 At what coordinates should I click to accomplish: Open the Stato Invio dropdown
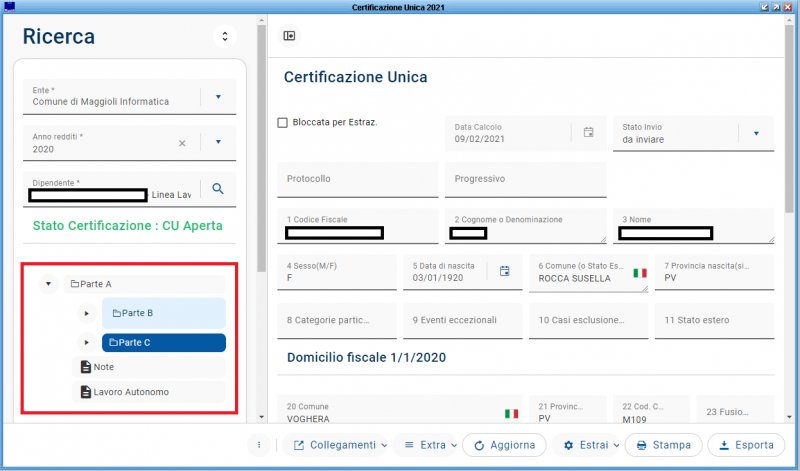pos(756,133)
